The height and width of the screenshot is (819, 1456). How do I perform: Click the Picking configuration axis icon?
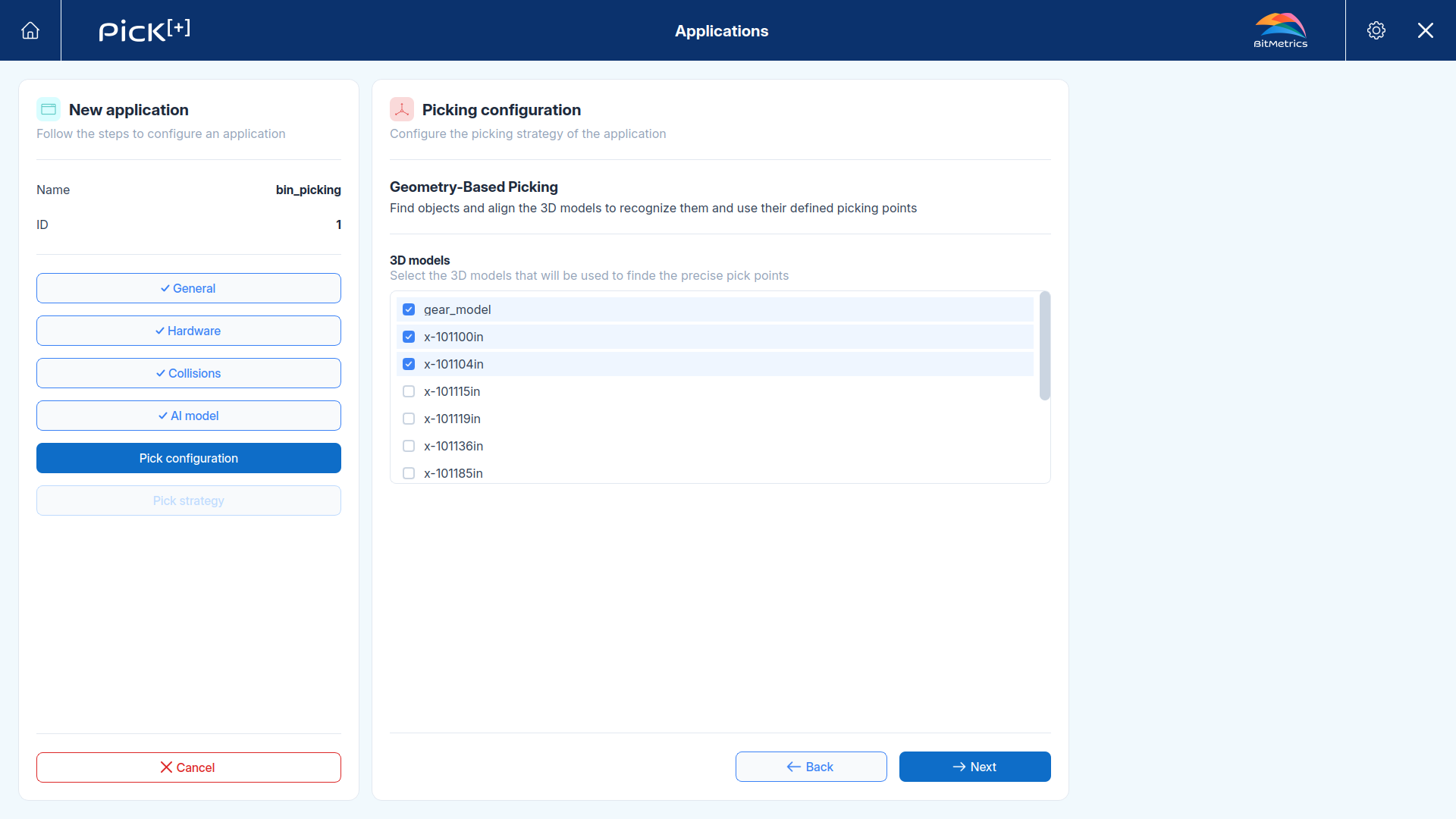pyautogui.click(x=402, y=109)
